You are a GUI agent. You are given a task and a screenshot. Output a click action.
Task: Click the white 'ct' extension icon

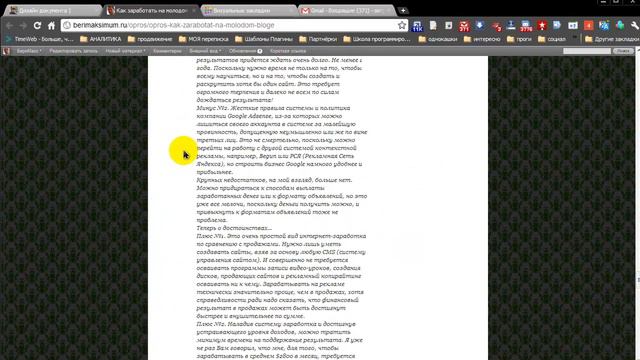coord(573,26)
